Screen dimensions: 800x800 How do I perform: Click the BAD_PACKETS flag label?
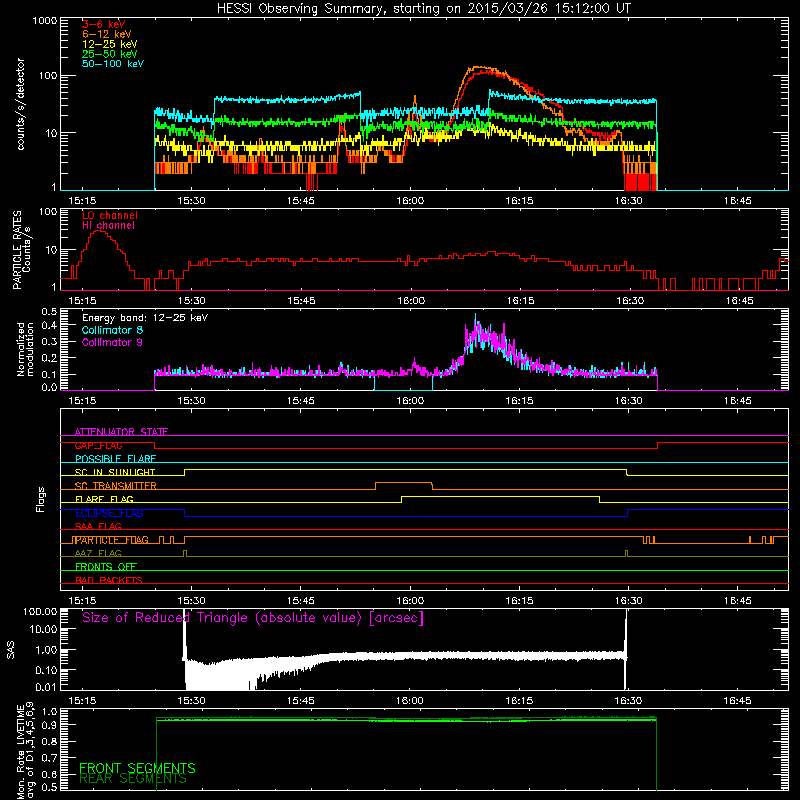point(109,580)
